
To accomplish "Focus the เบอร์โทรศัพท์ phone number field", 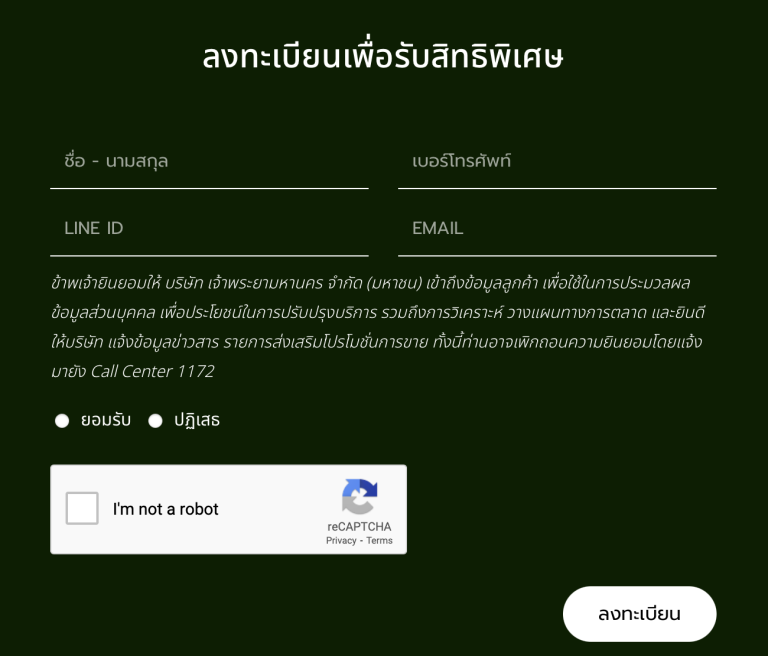I will pyautogui.click(x=557, y=161).
